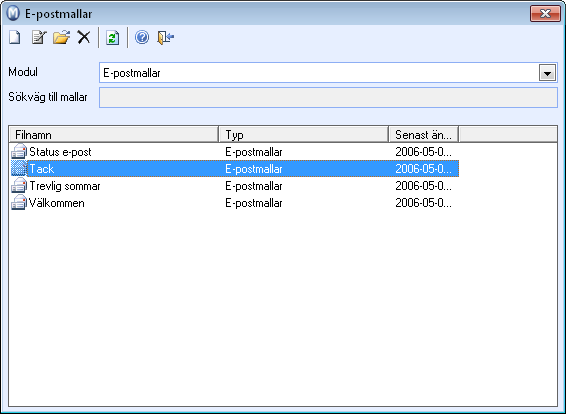Select the Trevlig sommar template
Viewport: 566px width, 414px height.
[65, 186]
